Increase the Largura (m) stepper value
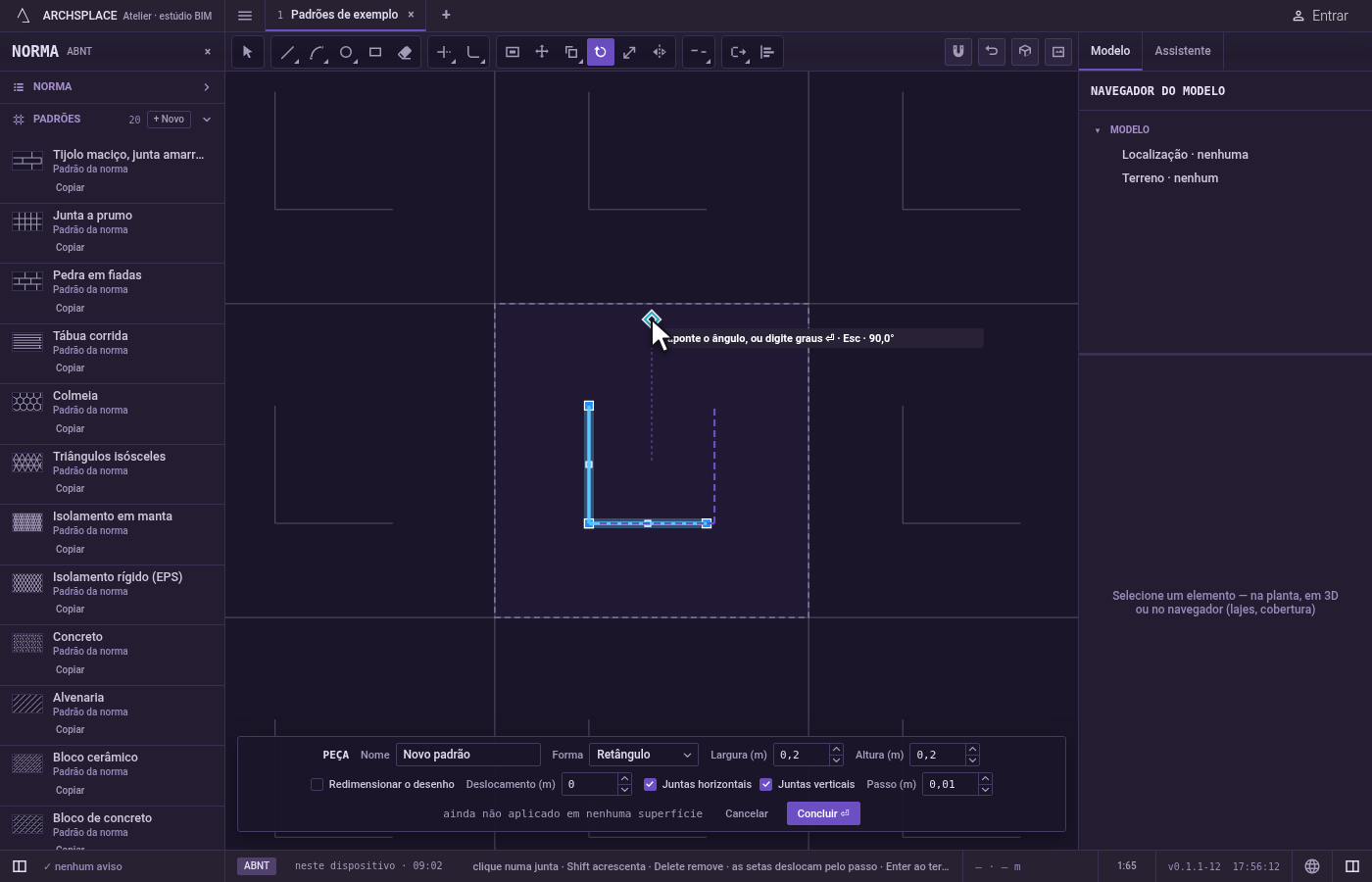This screenshot has height=882, width=1372. tap(836, 750)
